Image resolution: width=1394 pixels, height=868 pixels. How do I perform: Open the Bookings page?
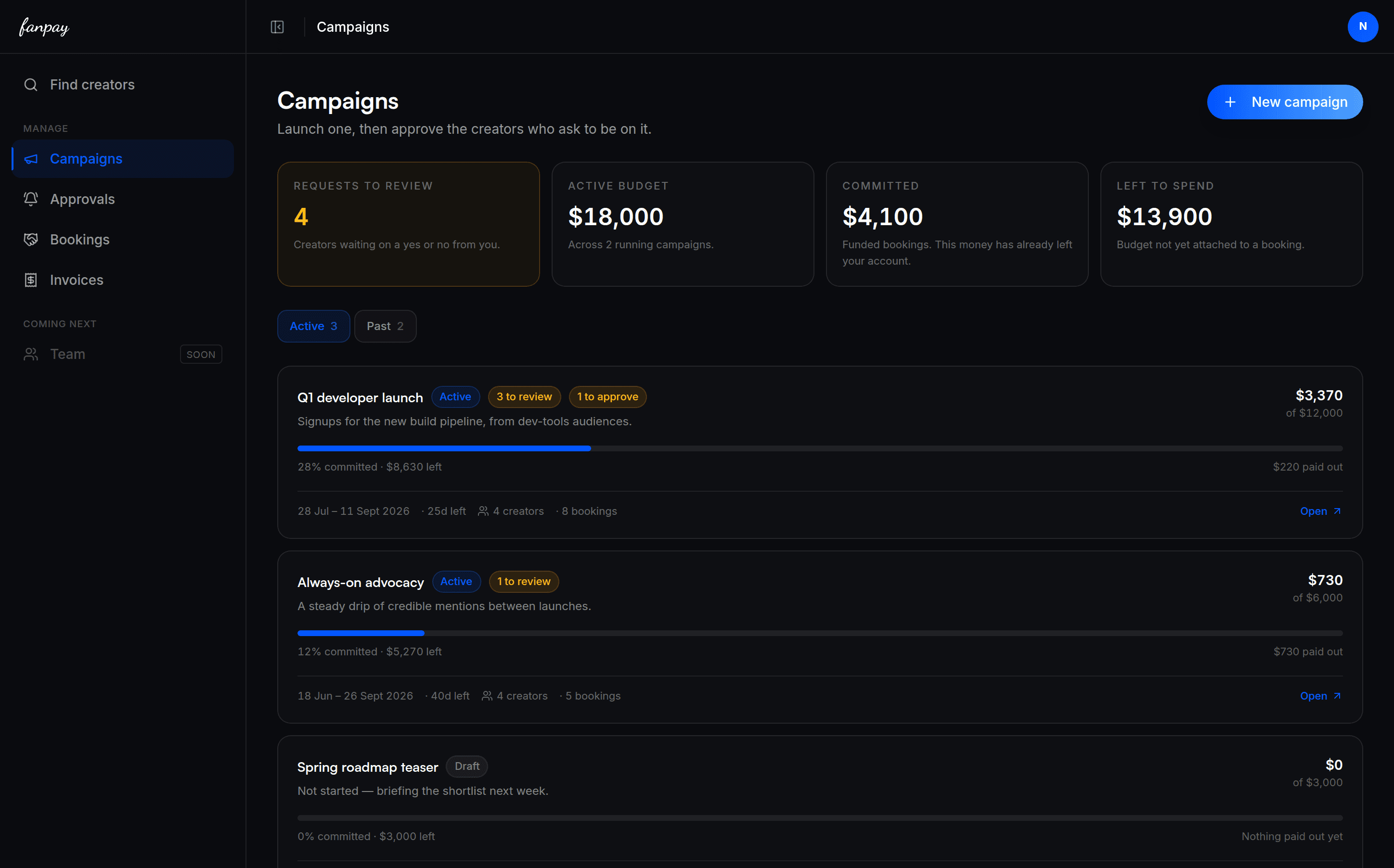pos(123,240)
